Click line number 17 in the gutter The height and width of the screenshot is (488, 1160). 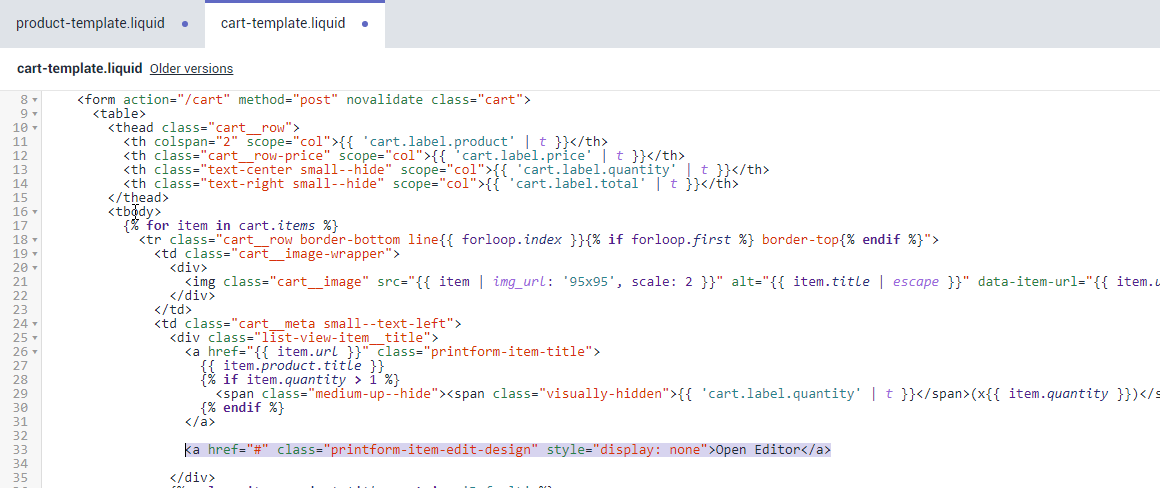click(x=20, y=226)
